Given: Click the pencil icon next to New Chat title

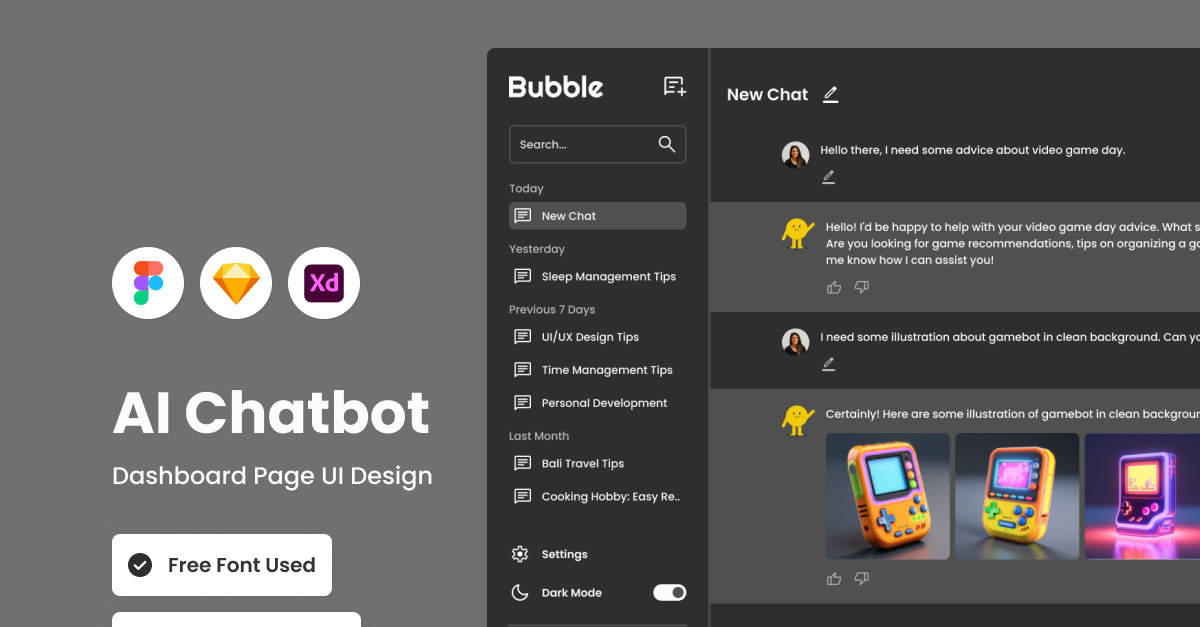Looking at the screenshot, I should tap(830, 95).
